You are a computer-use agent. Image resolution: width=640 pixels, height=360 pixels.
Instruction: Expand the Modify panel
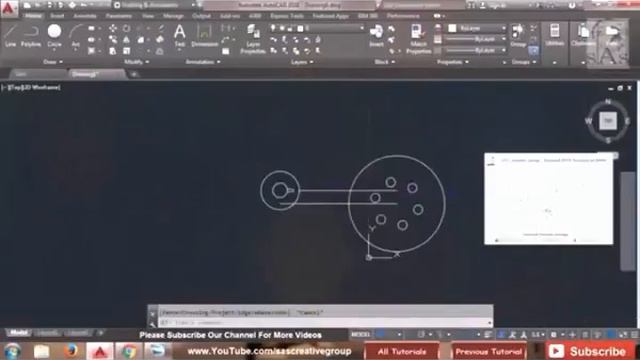click(136, 62)
